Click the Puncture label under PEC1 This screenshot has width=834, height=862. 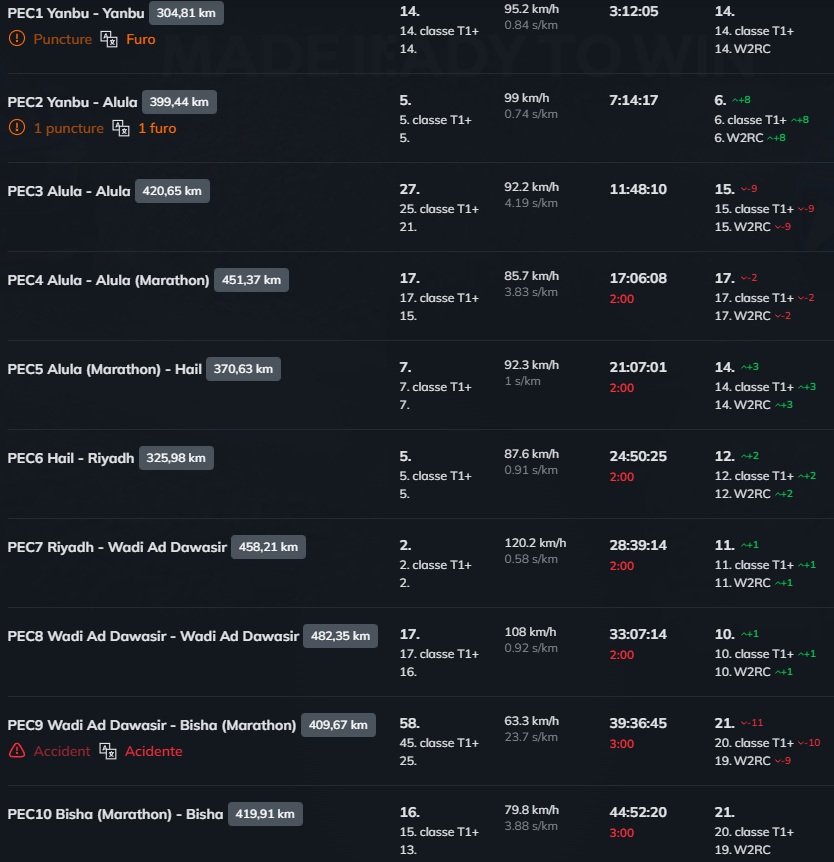click(x=62, y=39)
